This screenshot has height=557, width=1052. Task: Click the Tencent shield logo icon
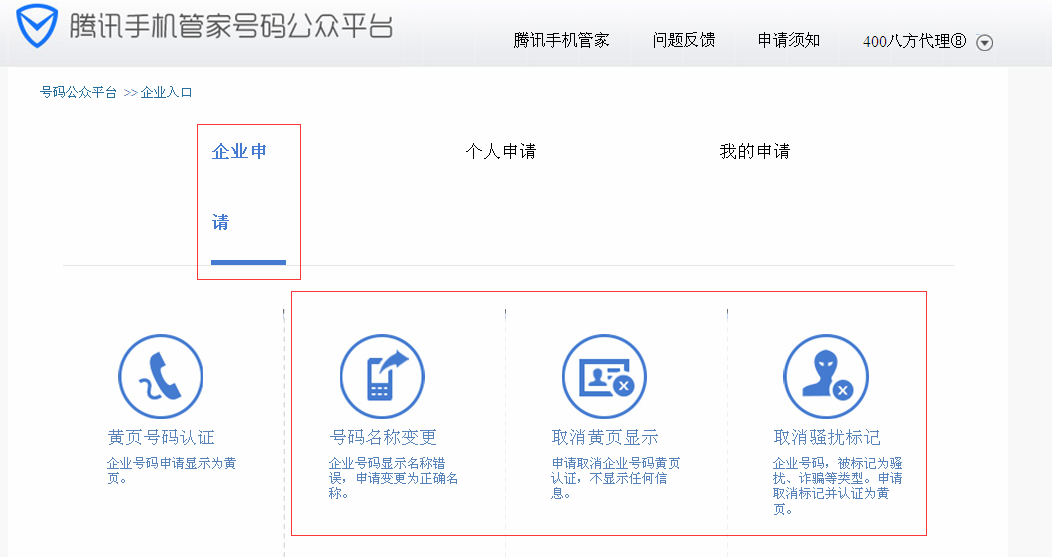point(37,26)
